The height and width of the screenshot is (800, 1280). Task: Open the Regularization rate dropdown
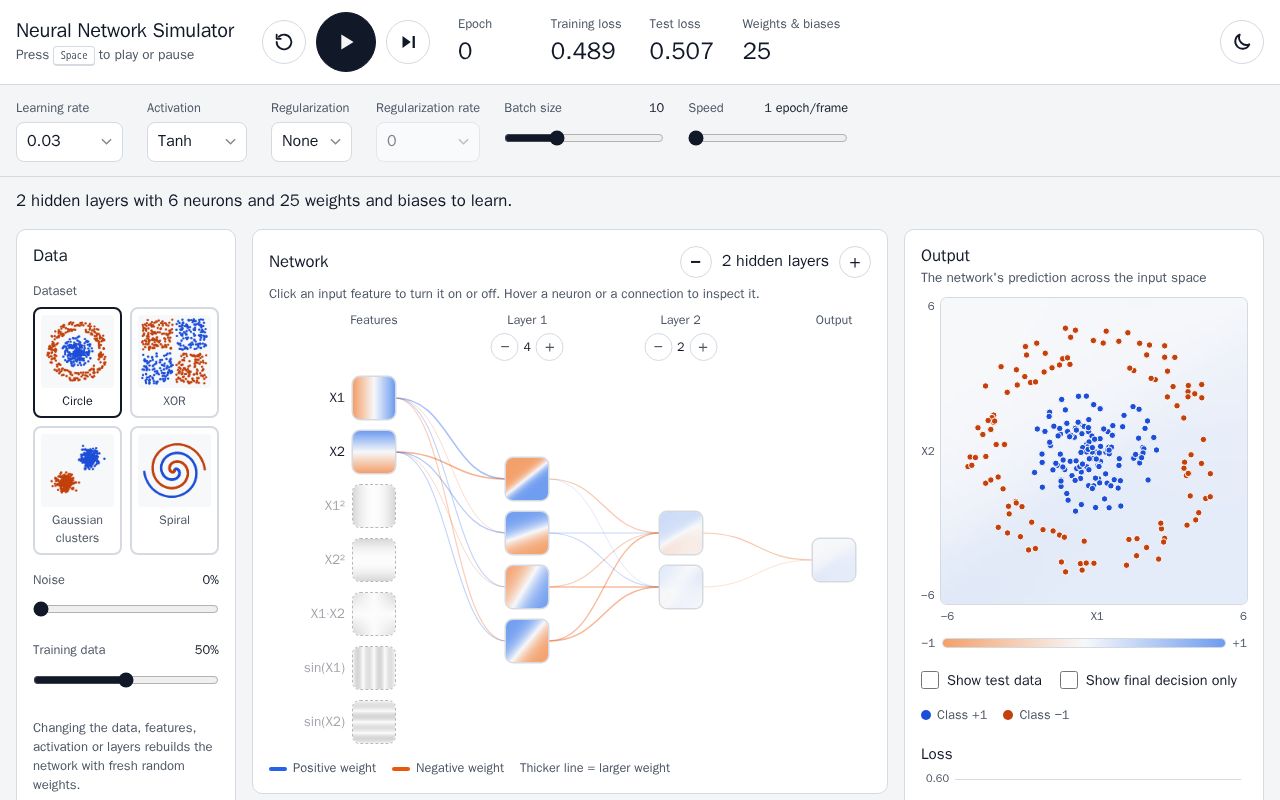pos(428,142)
